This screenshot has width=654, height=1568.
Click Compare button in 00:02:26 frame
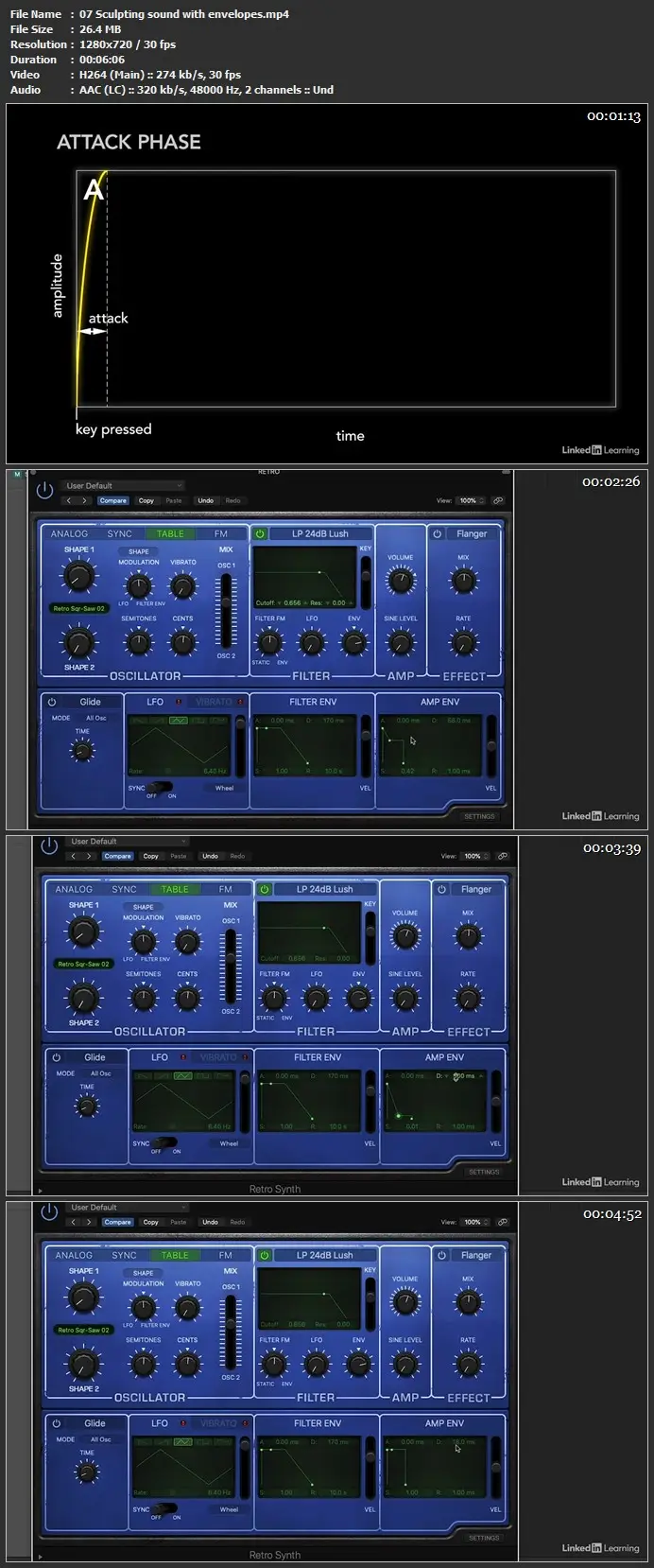tap(112, 500)
